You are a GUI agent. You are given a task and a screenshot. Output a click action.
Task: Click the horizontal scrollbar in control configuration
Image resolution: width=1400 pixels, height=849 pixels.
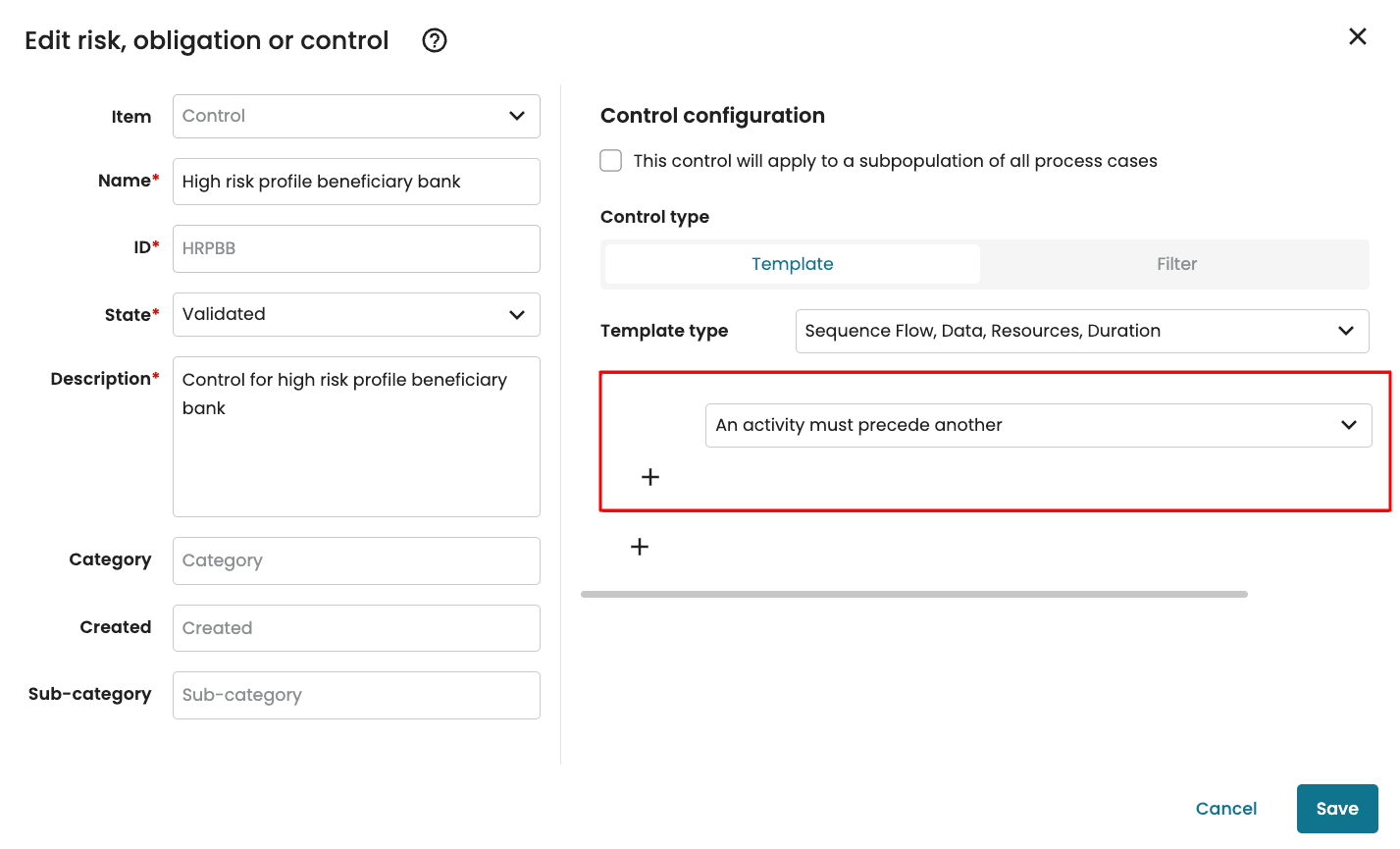(913, 594)
